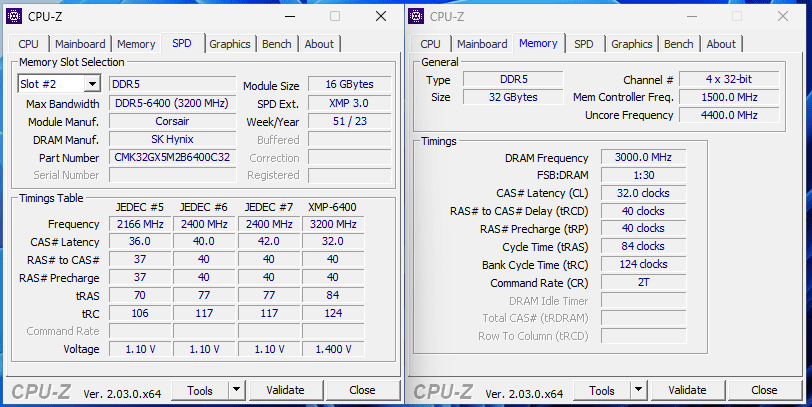Click Validate button in the right window
The height and width of the screenshot is (407, 812).
tap(687, 390)
